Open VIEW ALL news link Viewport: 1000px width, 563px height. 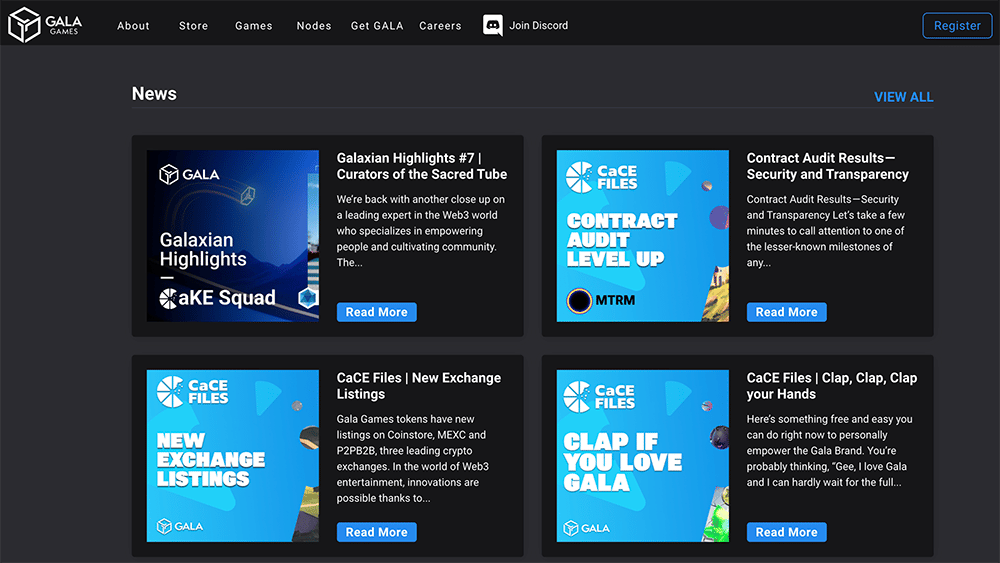904,97
